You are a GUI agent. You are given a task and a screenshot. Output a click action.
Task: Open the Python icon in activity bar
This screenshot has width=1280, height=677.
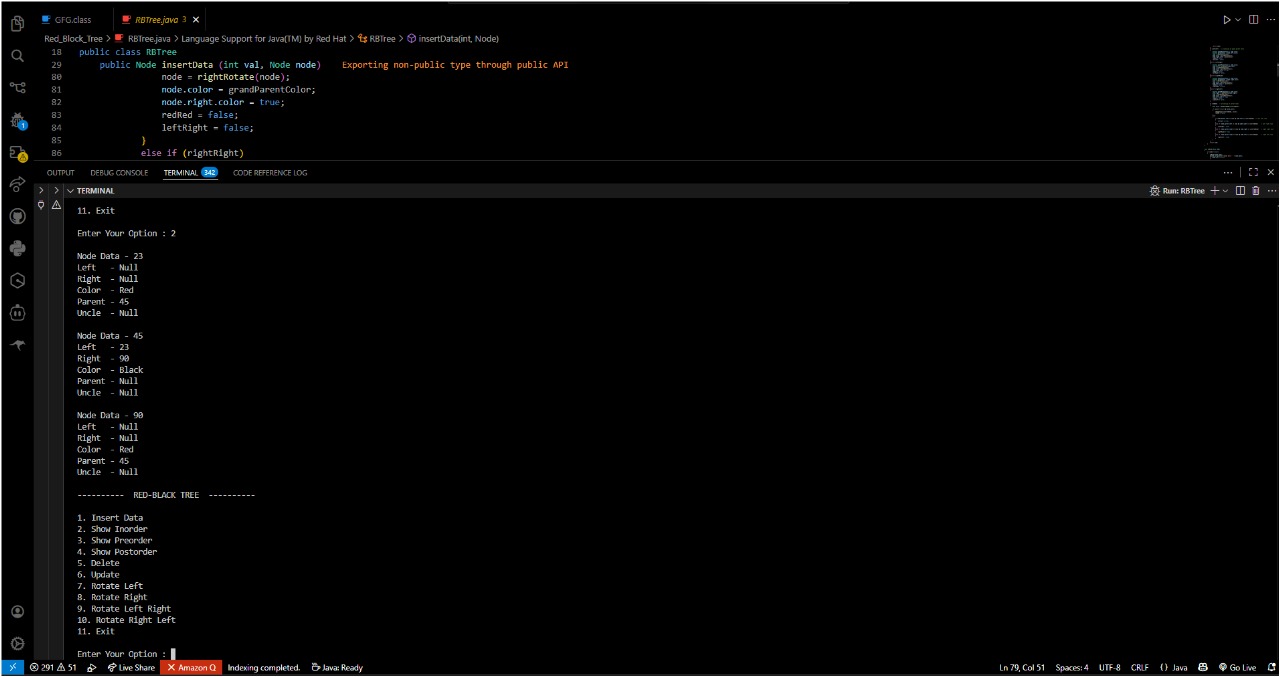[17, 248]
